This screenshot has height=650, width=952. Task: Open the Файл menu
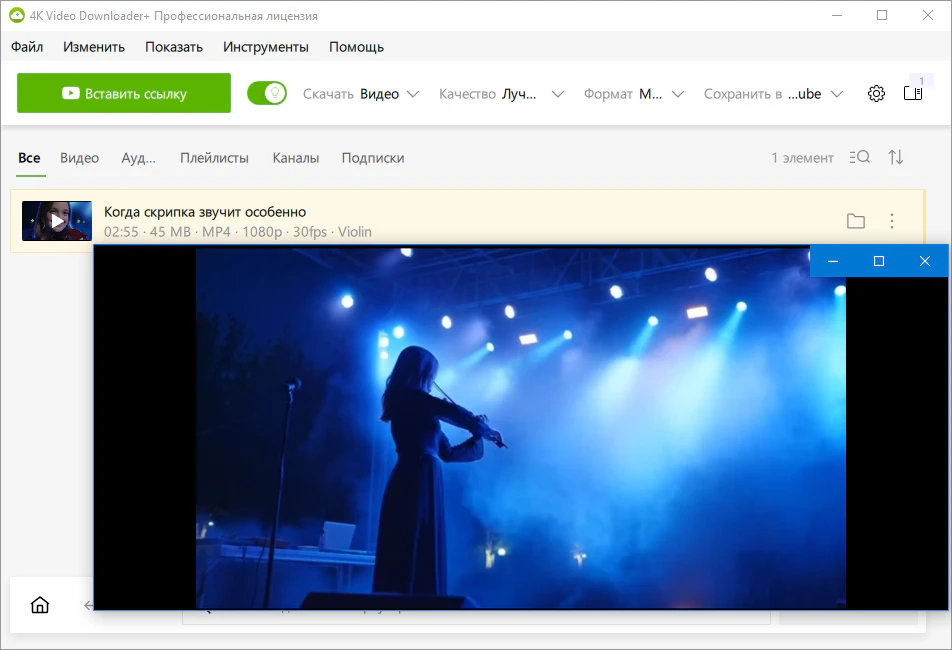click(x=27, y=47)
